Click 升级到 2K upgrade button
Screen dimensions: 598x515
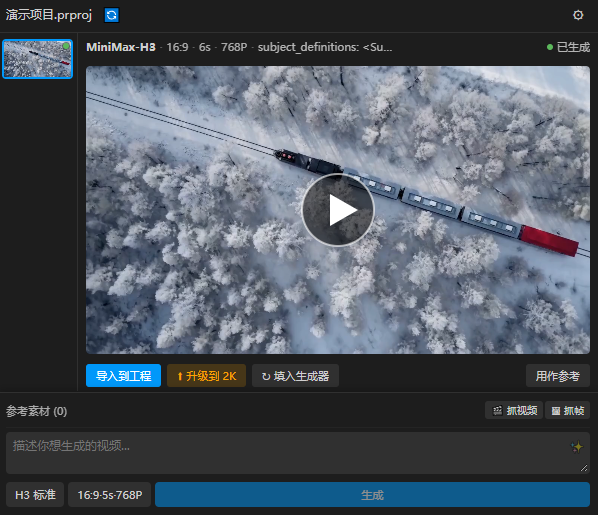[206, 376]
